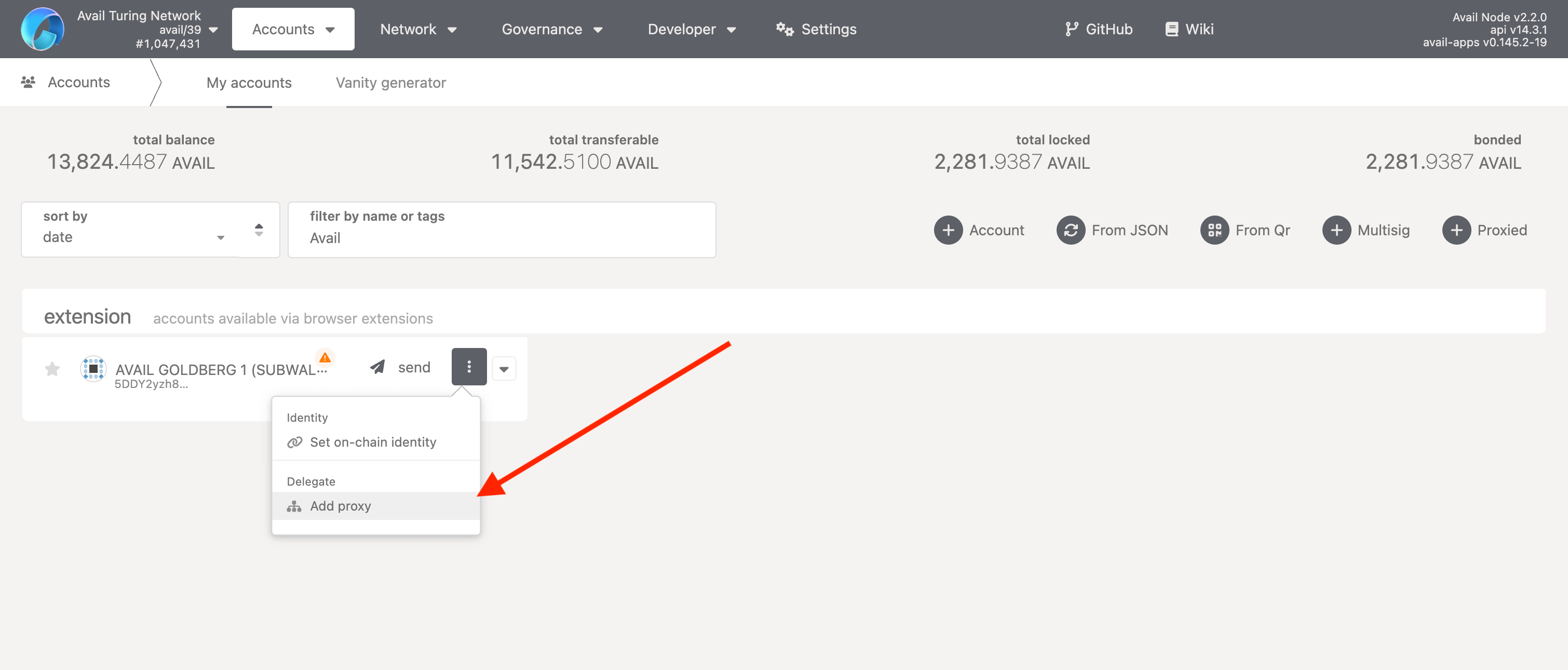This screenshot has height=670, width=1568.
Task: Click the Proxied account icon
Action: pos(1457,230)
